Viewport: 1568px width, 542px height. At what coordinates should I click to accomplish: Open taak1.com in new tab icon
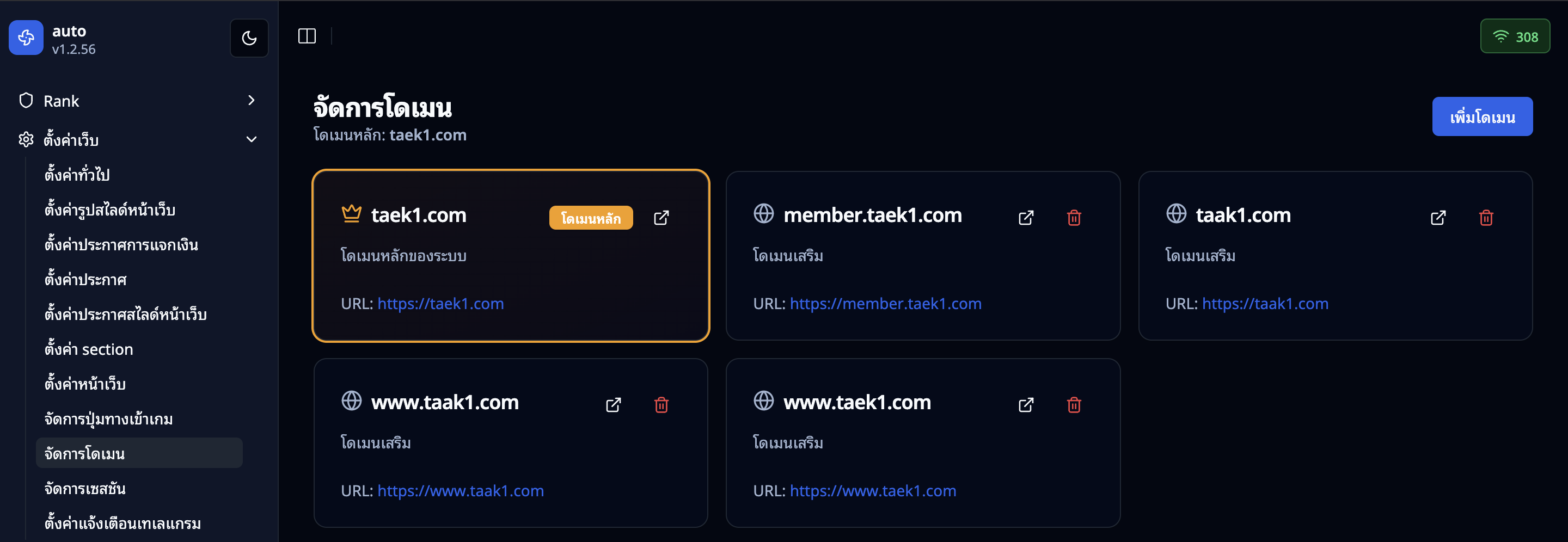point(1438,218)
